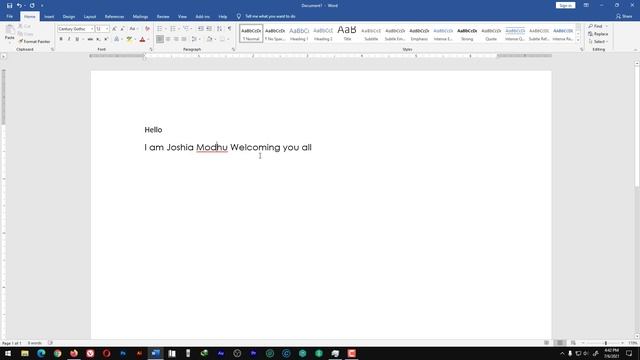Apply superscript formatting
Image resolution: width=640 pixels, height=360 pixels.
106,39
